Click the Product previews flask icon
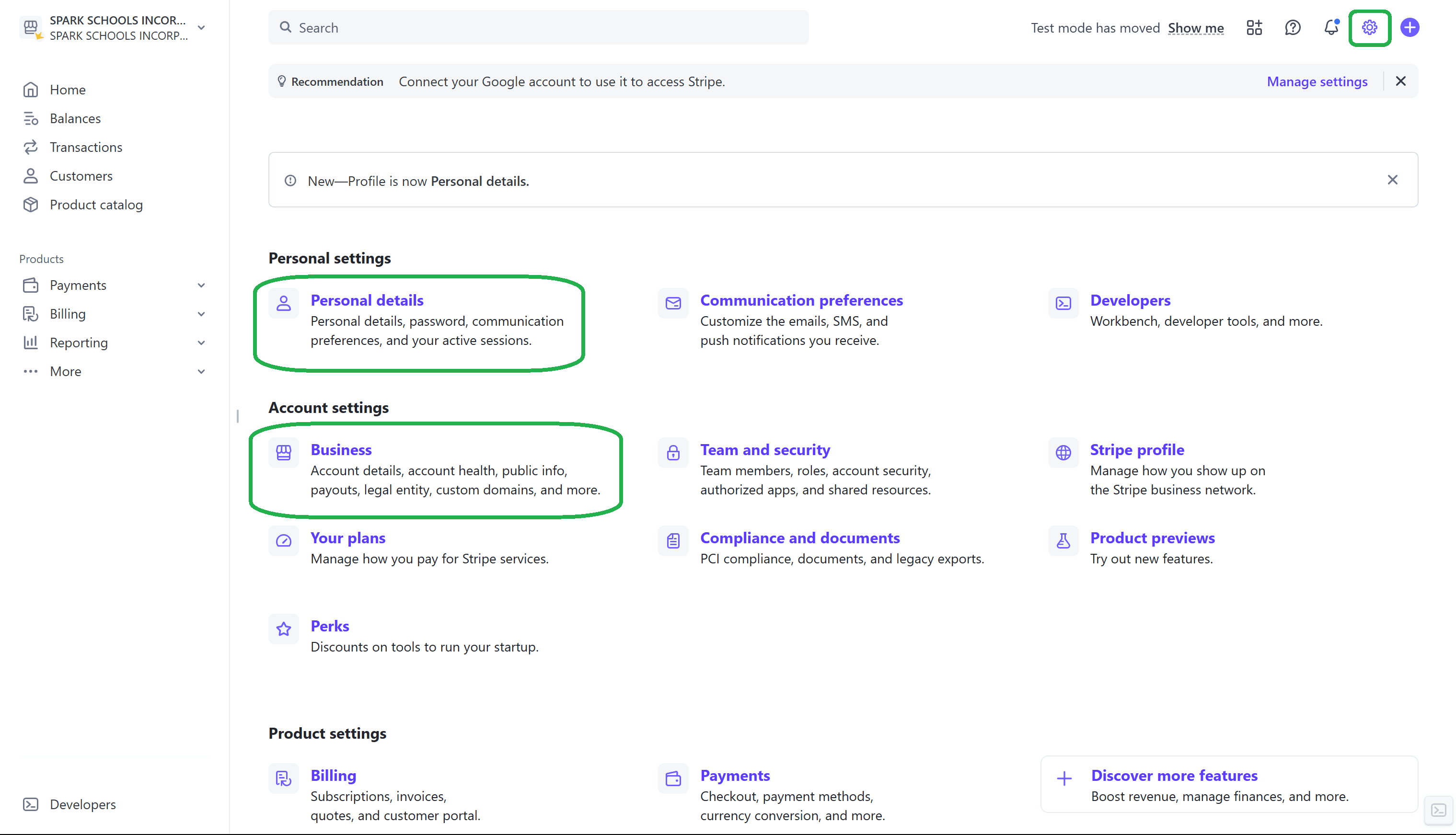 click(x=1063, y=541)
